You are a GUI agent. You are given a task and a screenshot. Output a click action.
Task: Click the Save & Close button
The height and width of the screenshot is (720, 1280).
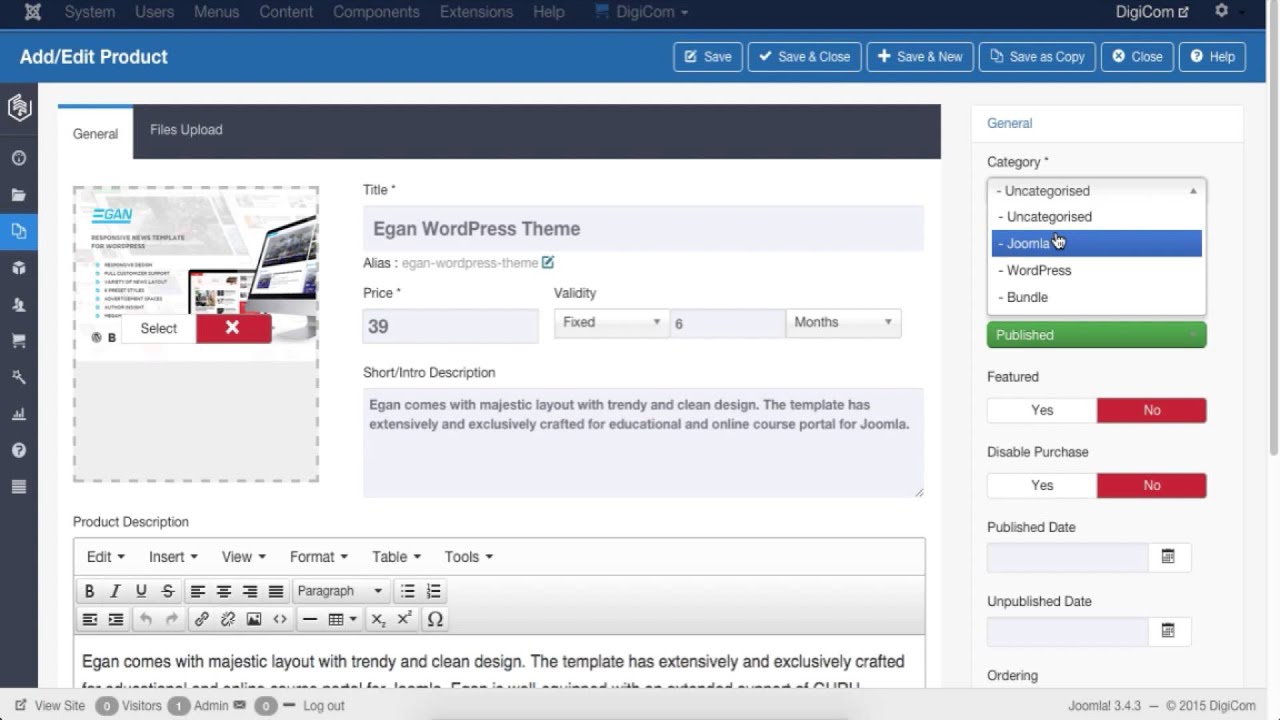(804, 57)
